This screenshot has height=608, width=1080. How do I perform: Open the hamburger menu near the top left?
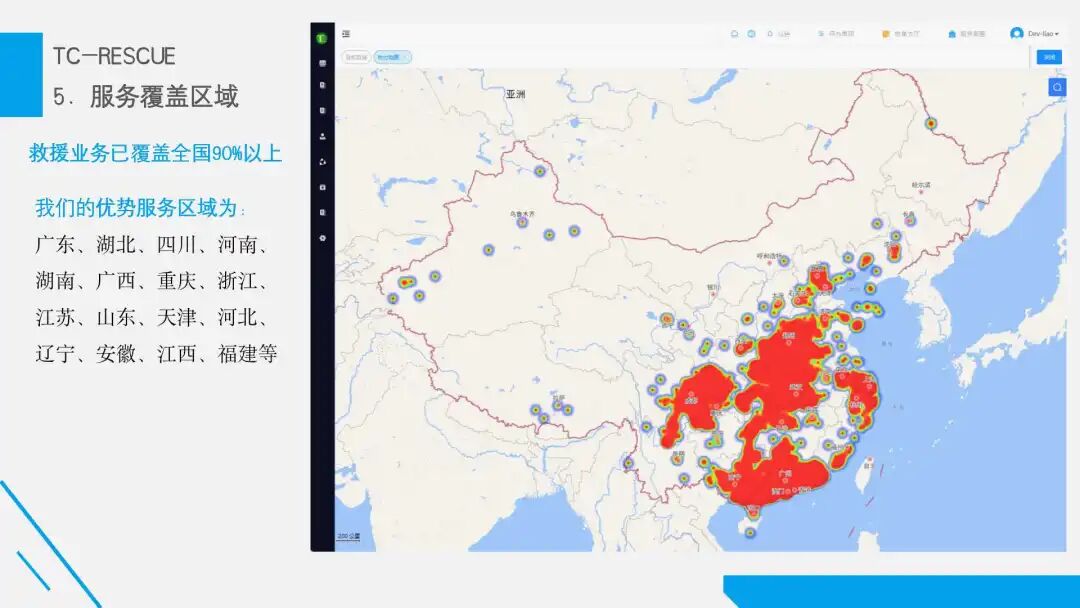[346, 32]
